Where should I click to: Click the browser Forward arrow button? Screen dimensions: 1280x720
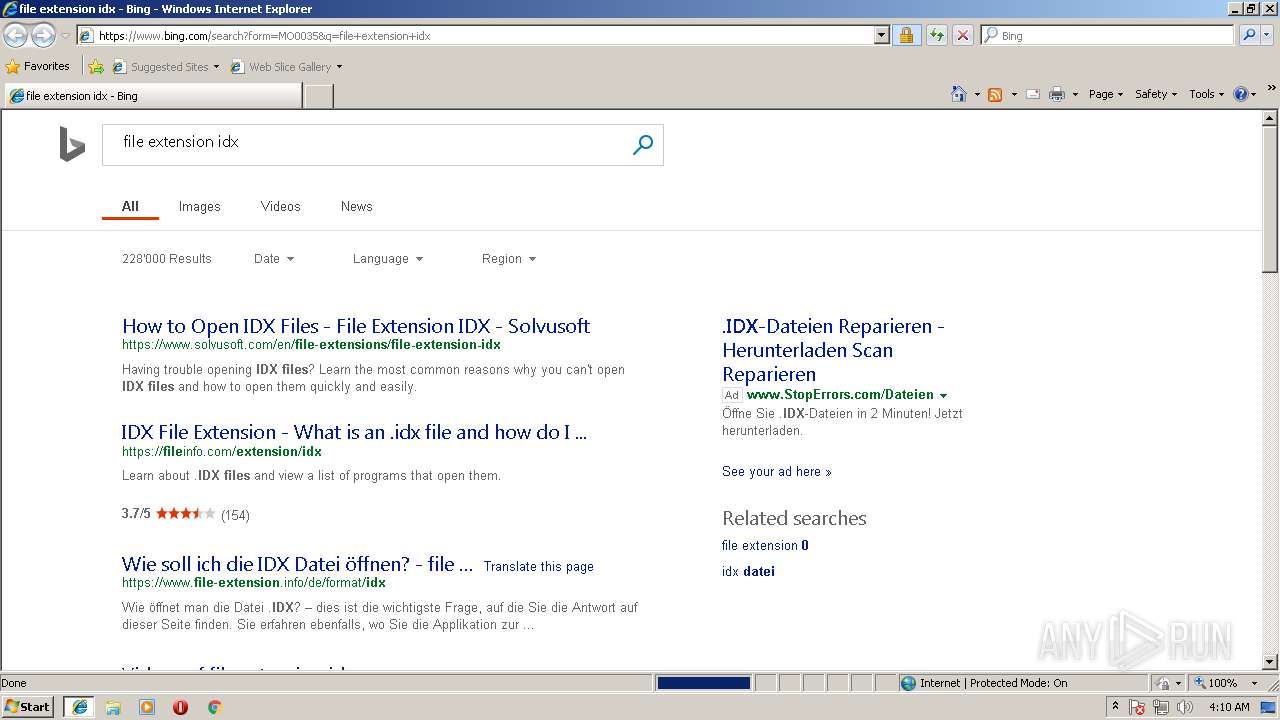(x=43, y=36)
